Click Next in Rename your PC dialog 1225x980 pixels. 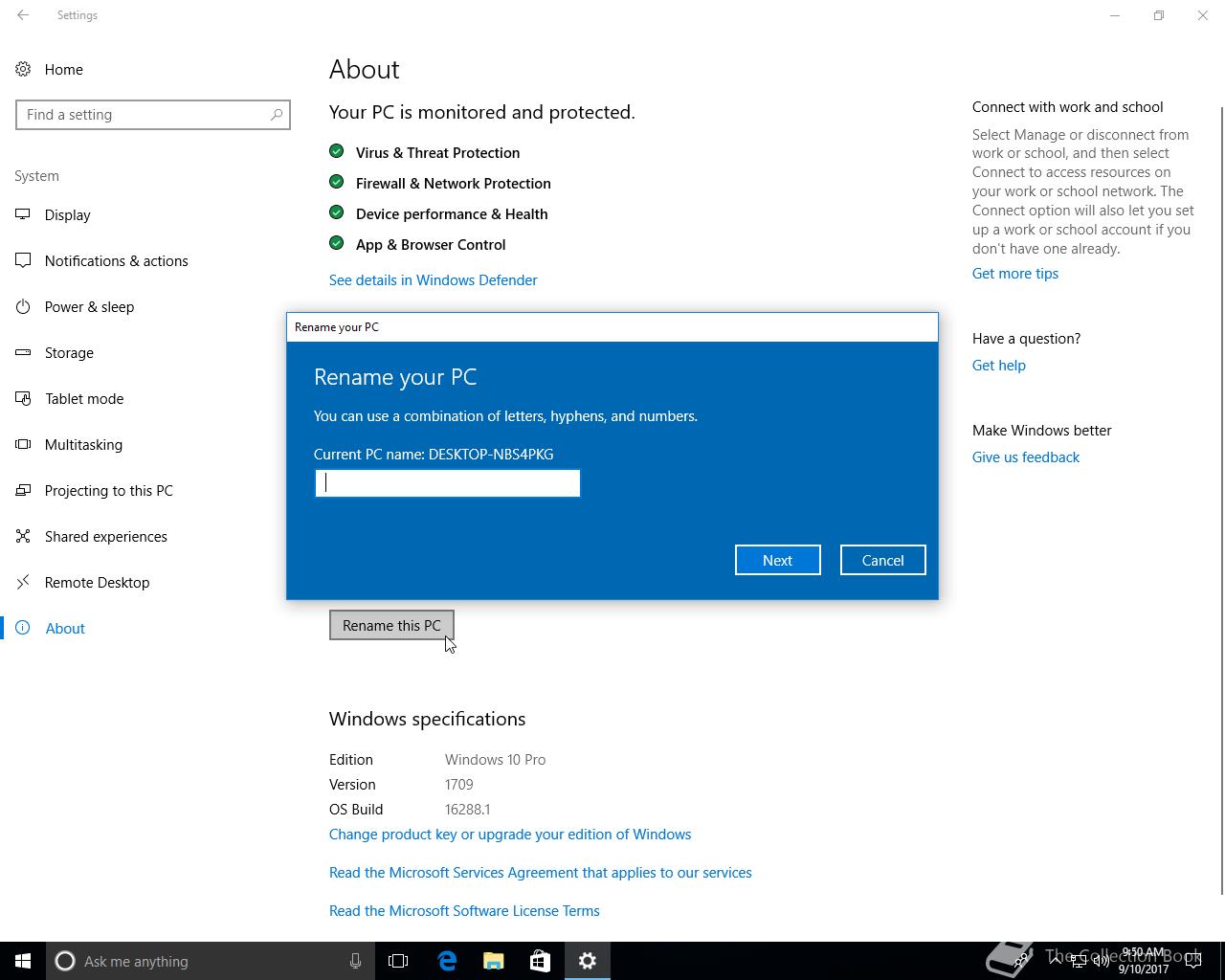777,560
